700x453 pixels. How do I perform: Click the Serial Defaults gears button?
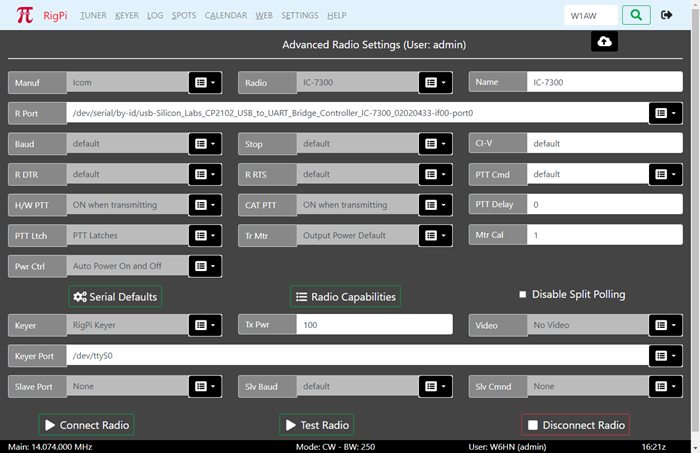click(114, 297)
